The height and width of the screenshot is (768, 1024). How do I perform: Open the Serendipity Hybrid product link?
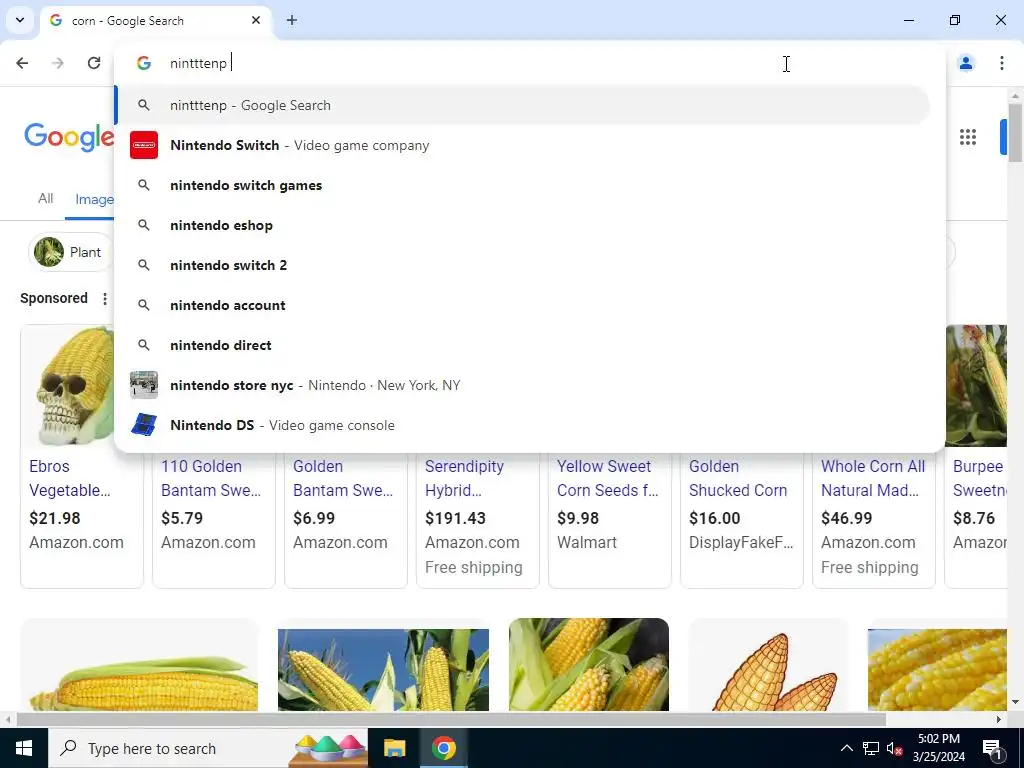464,478
